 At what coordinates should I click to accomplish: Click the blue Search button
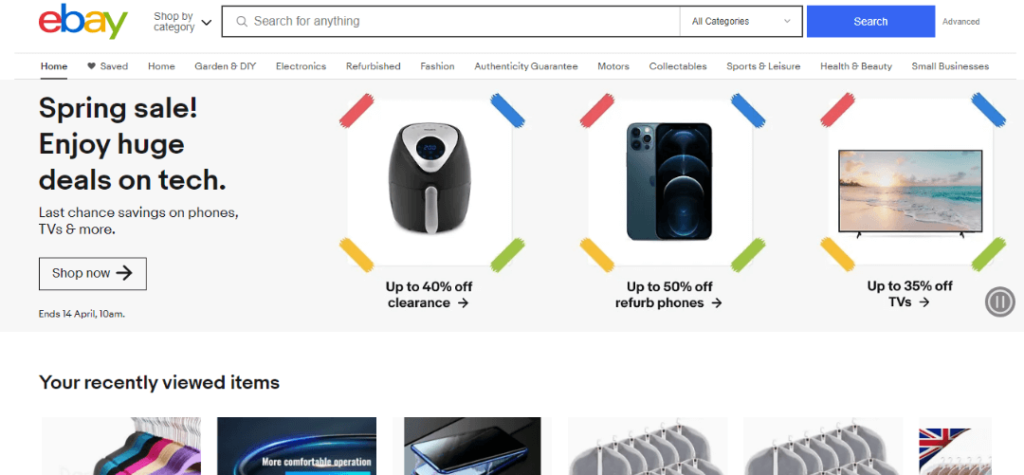[x=871, y=22]
